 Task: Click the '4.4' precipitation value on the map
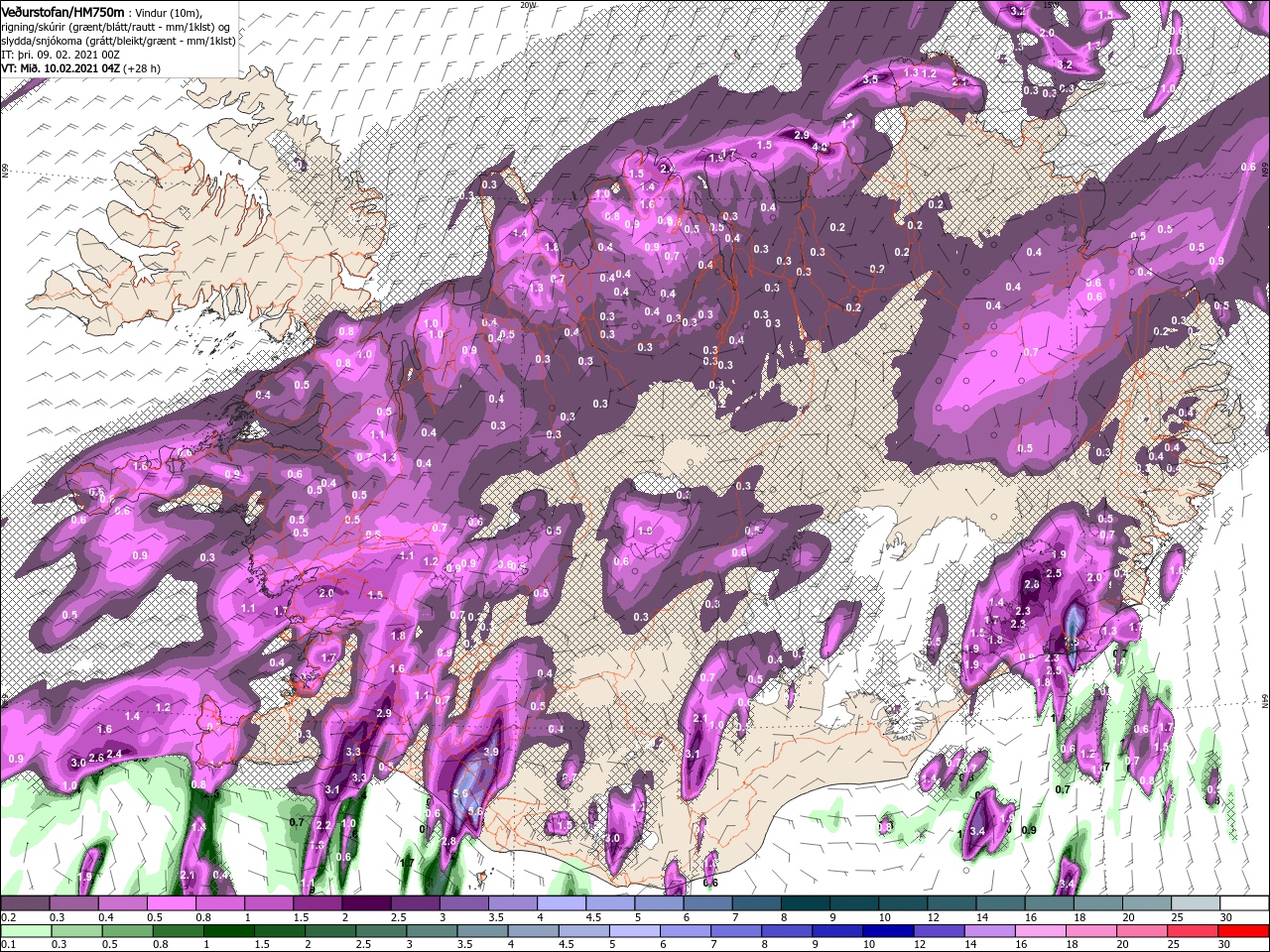[x=820, y=147]
